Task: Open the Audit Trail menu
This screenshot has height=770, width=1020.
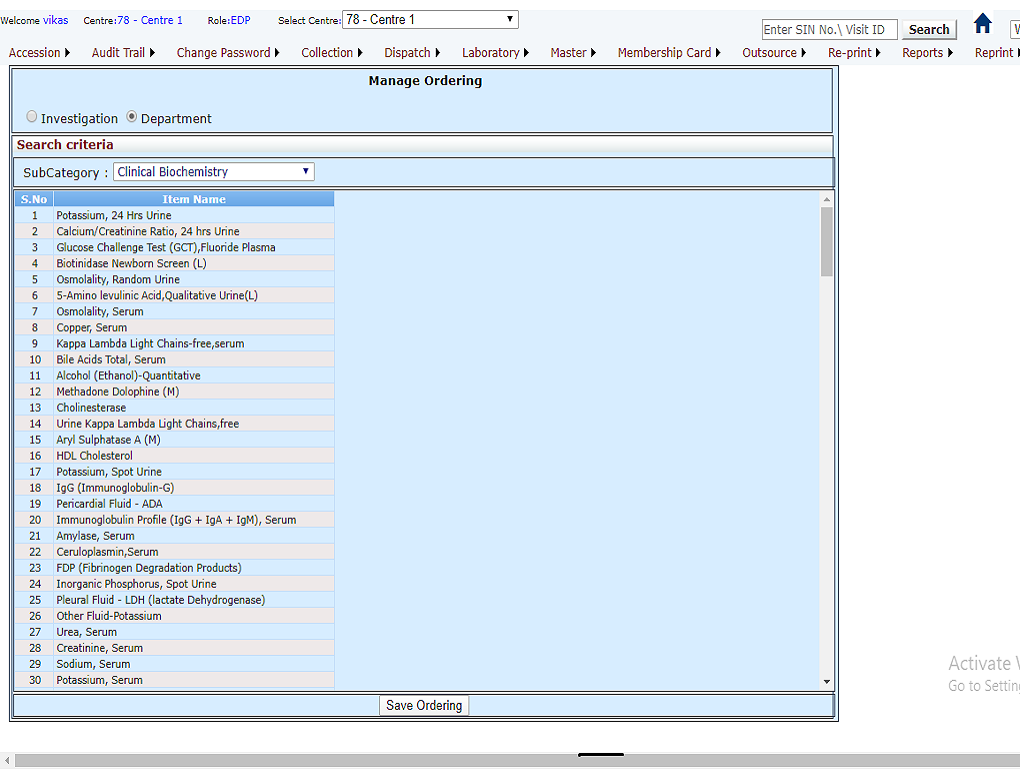Action: coord(123,53)
